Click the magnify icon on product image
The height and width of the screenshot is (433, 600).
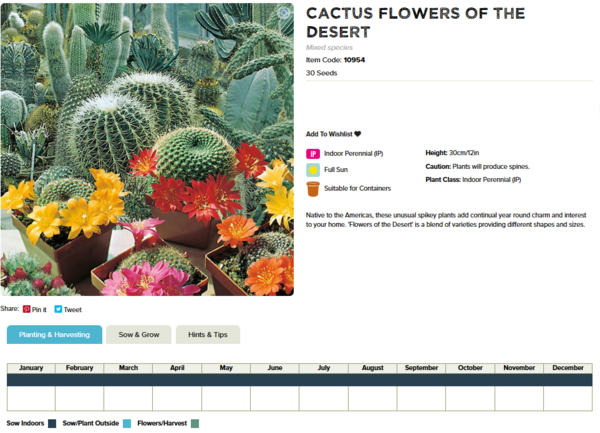283,14
